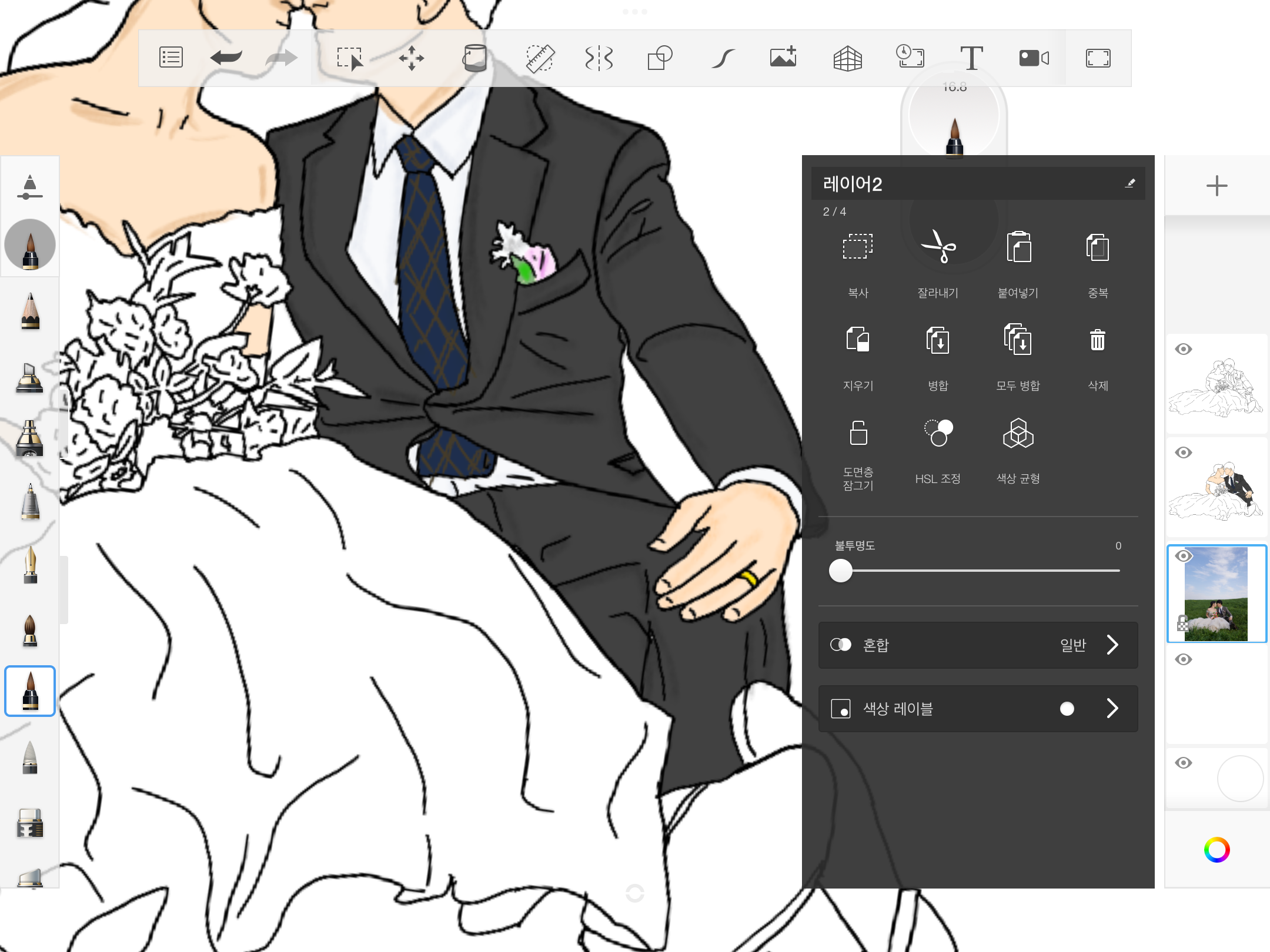
Task: Toggle visibility of the photo layer
Action: (x=1183, y=556)
